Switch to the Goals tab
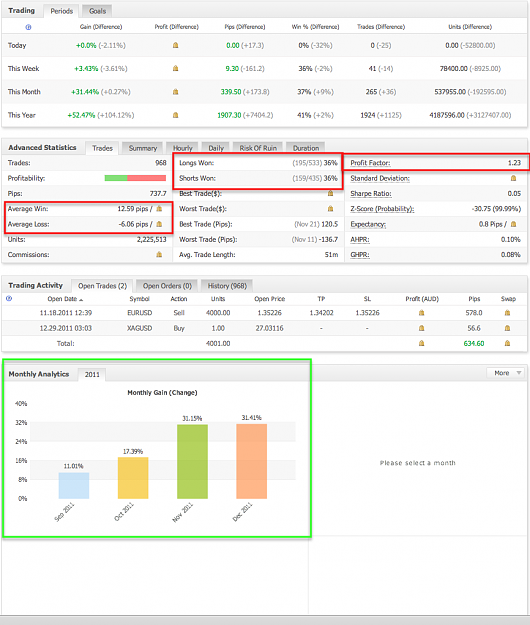Screen dimensions: 530x625 [97, 11]
